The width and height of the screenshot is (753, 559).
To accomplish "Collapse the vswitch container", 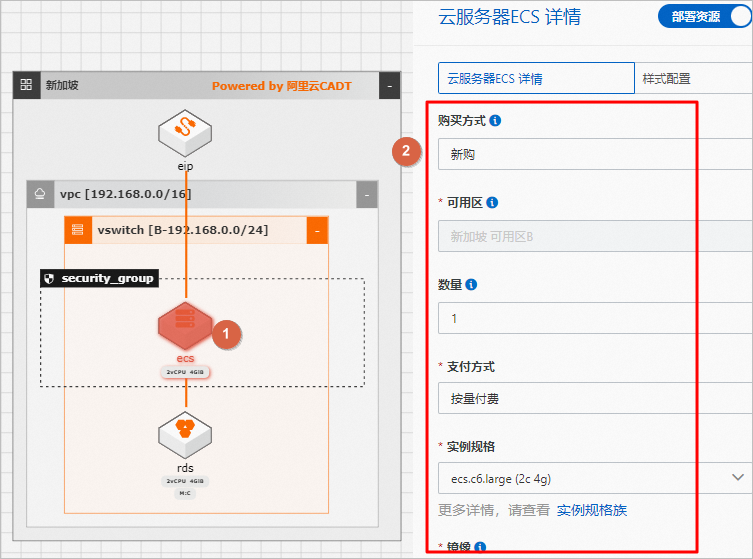I will click(317, 231).
